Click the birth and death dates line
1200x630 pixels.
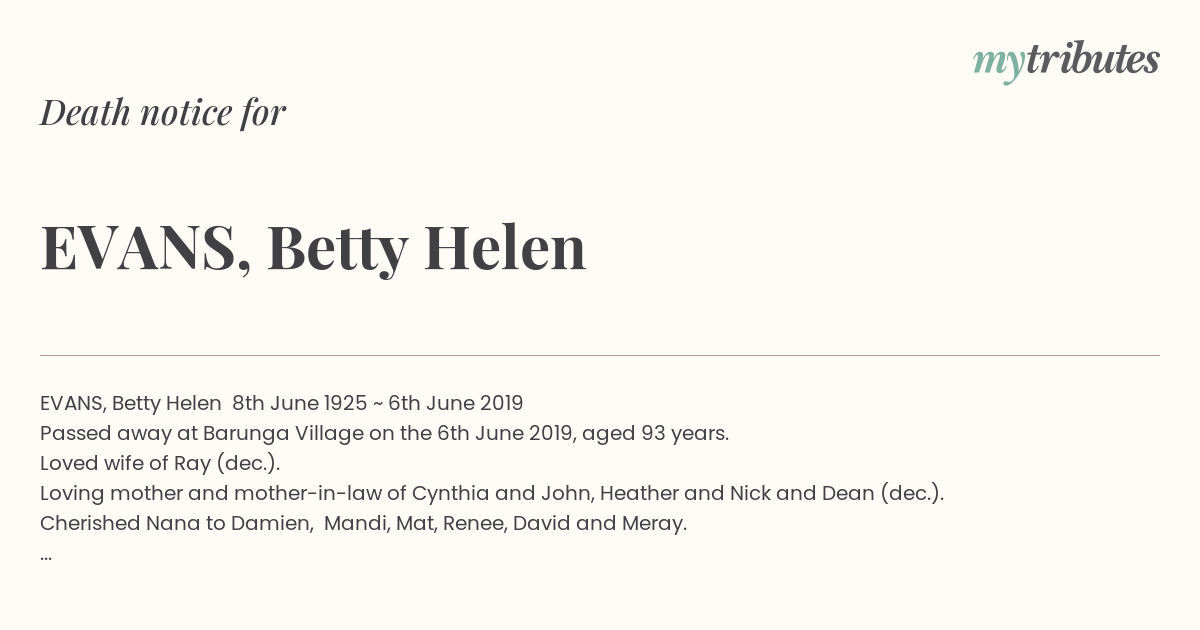pos(282,403)
